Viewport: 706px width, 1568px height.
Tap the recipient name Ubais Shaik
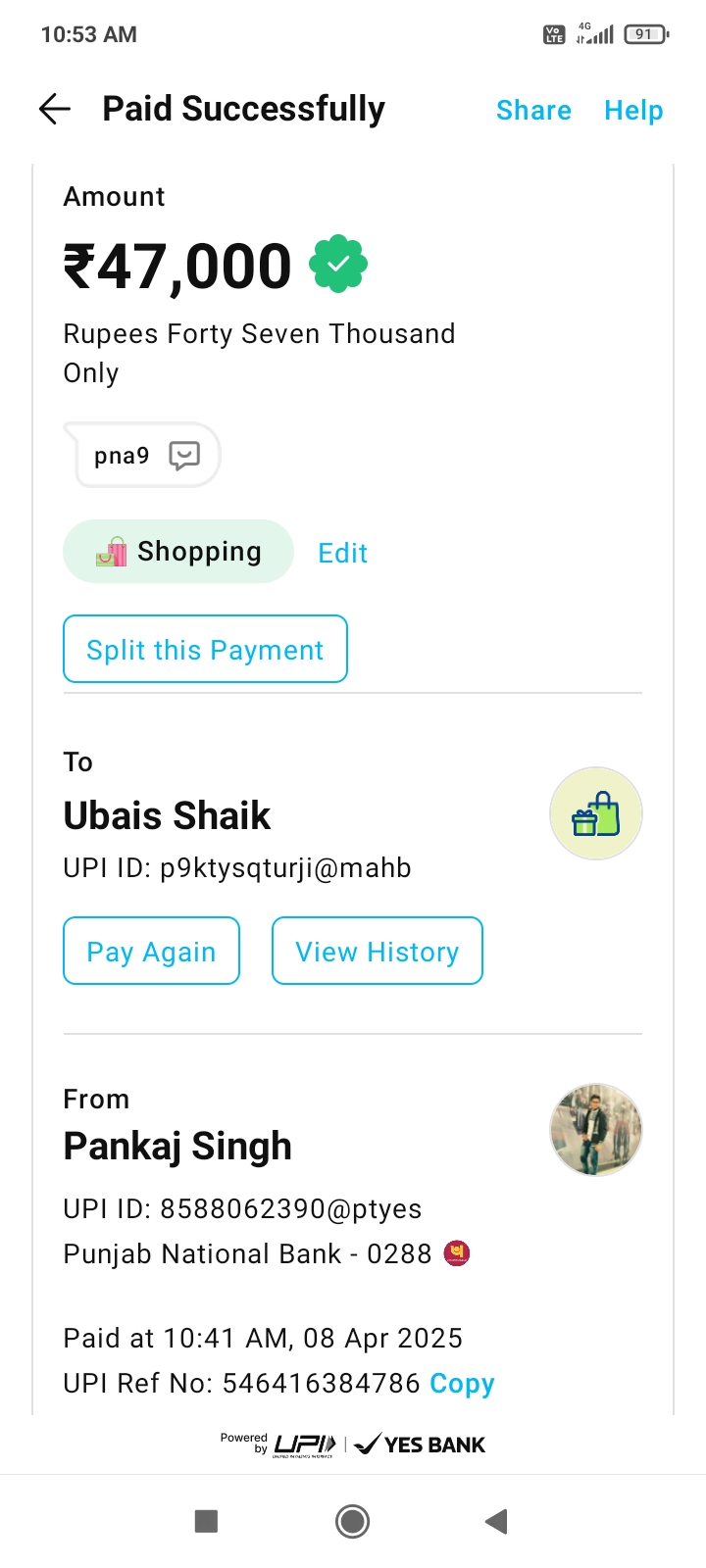(167, 815)
